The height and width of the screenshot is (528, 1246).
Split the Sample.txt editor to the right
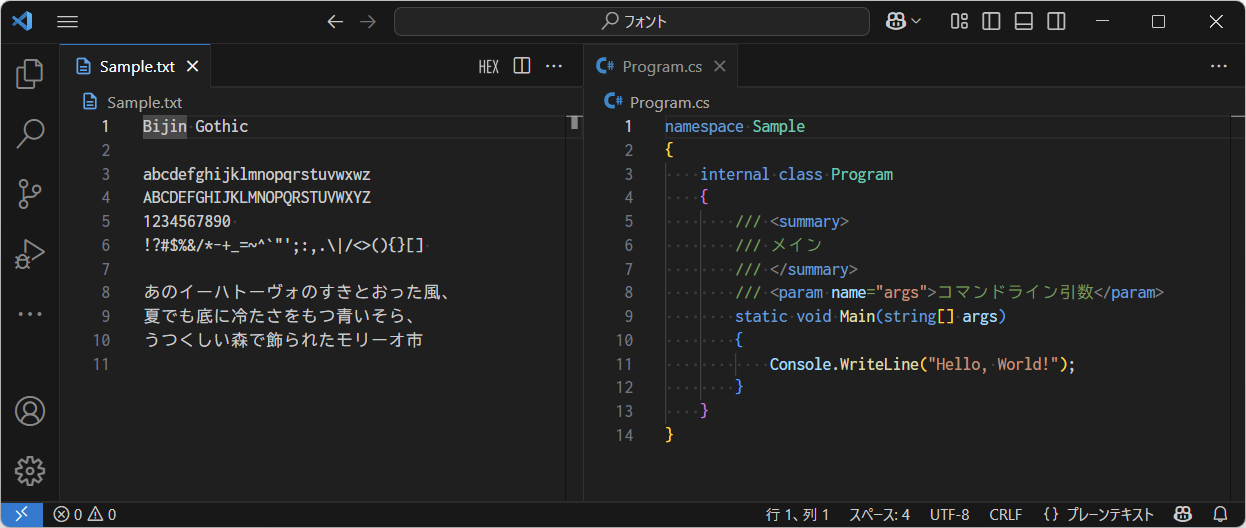(x=522, y=66)
